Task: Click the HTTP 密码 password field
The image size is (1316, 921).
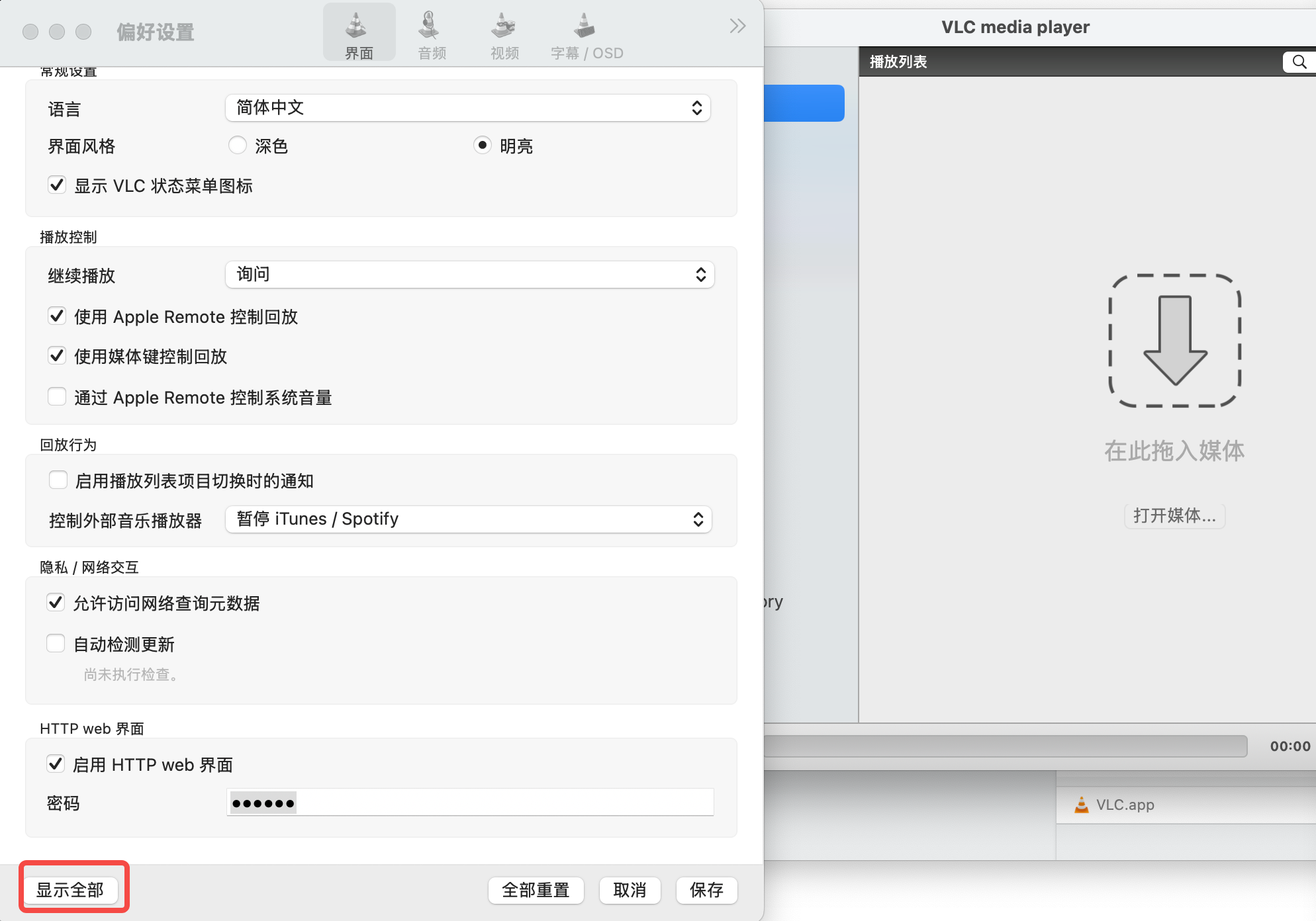Action: pyautogui.click(x=470, y=803)
